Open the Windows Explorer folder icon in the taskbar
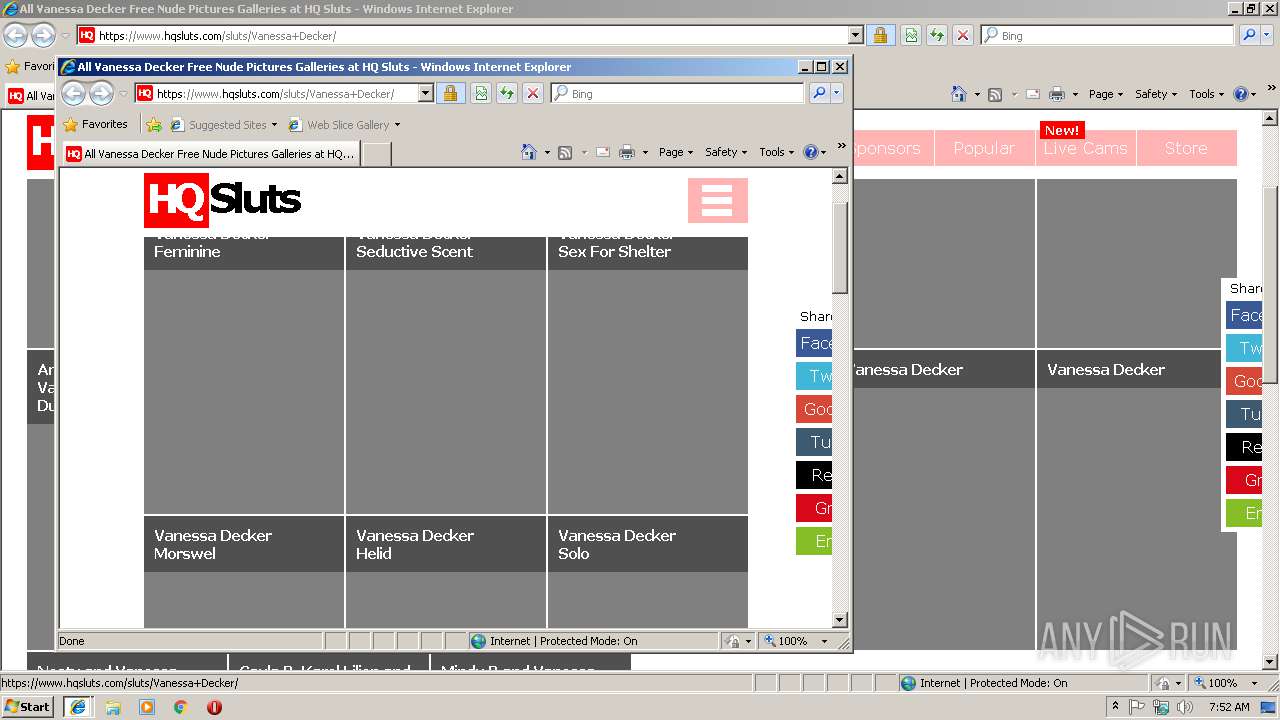Viewport: 1280px width, 720px height. point(113,707)
